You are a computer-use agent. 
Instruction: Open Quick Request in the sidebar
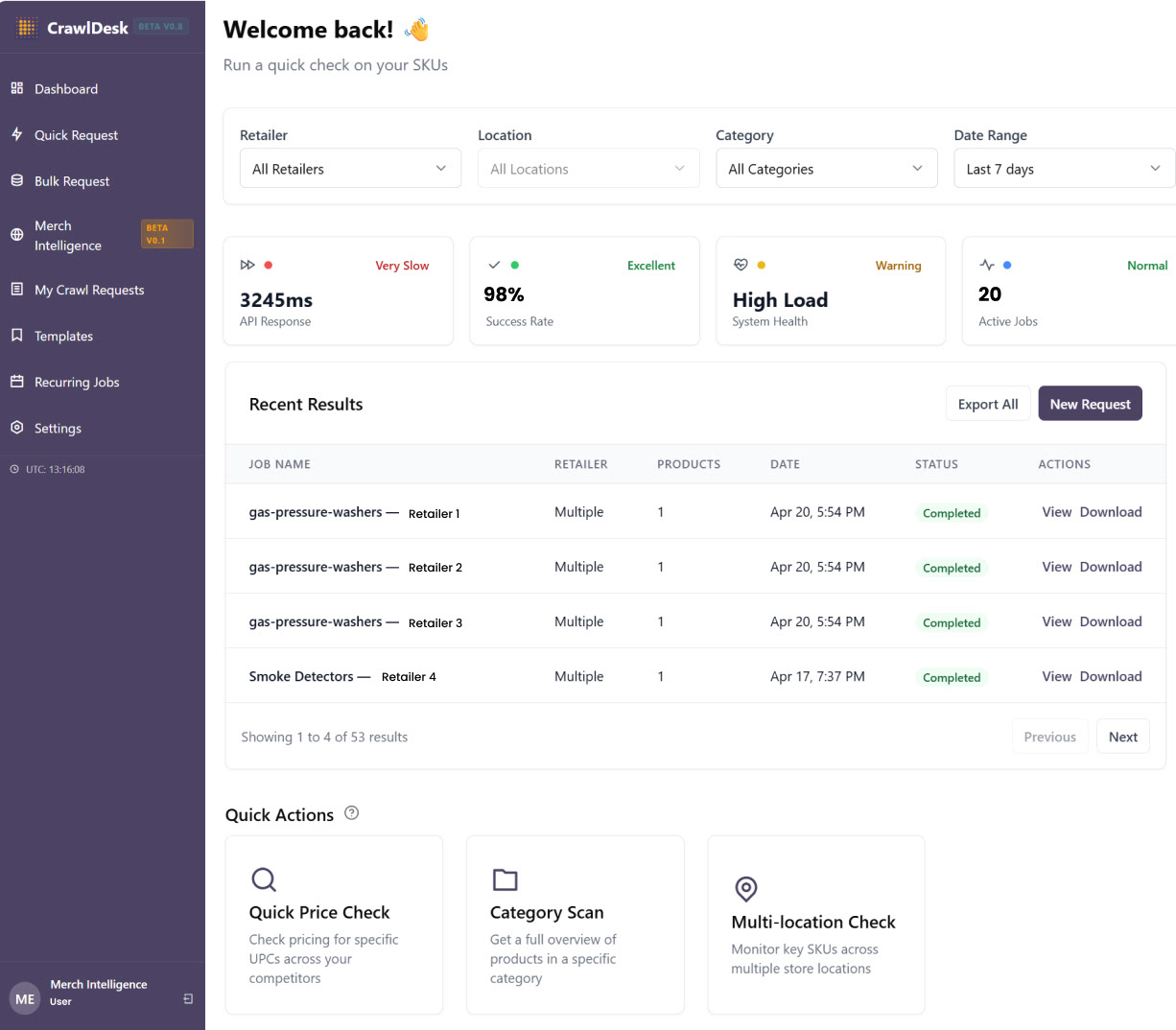(76, 135)
